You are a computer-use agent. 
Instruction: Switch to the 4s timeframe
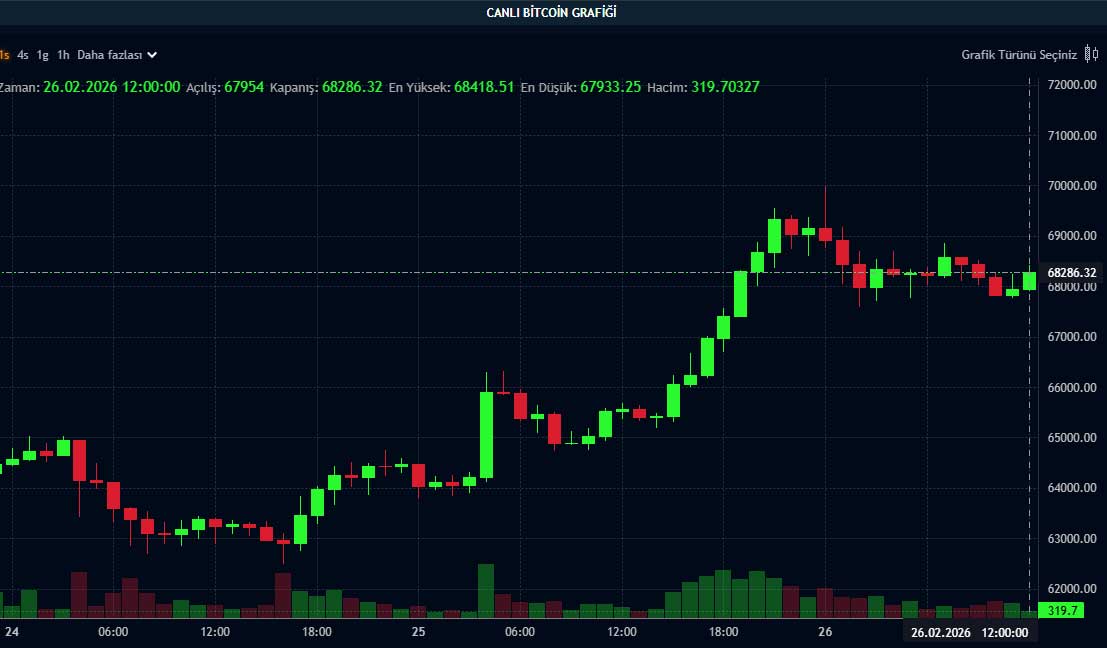(23, 55)
